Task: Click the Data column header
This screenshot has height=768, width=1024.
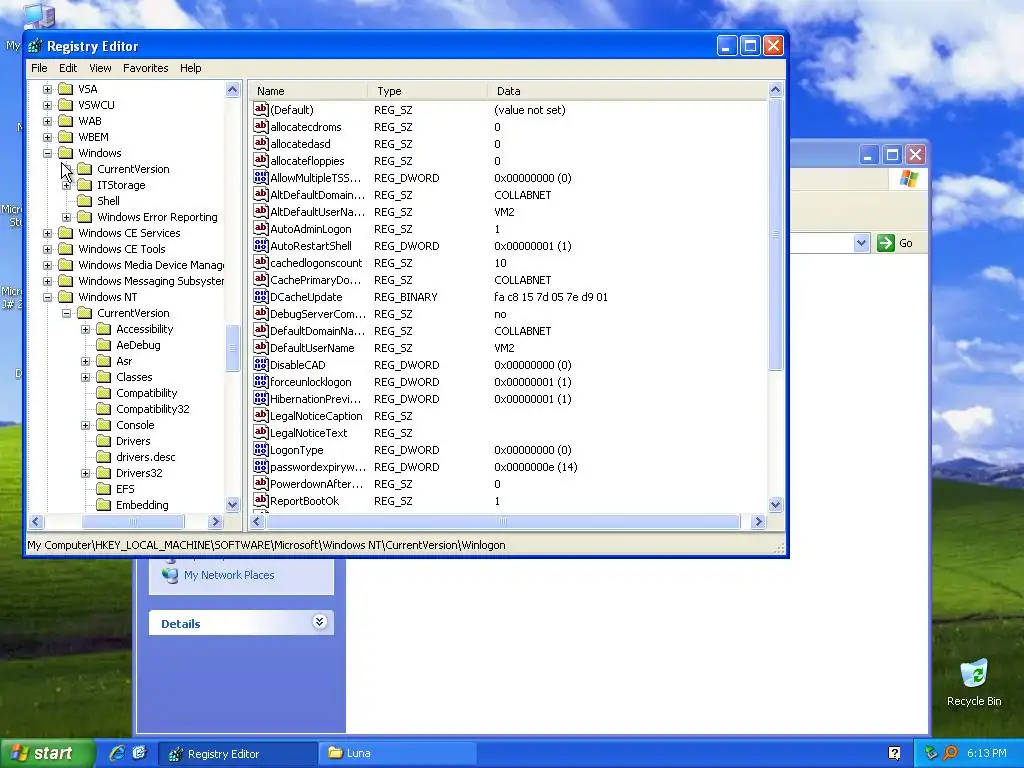Action: tap(627, 91)
